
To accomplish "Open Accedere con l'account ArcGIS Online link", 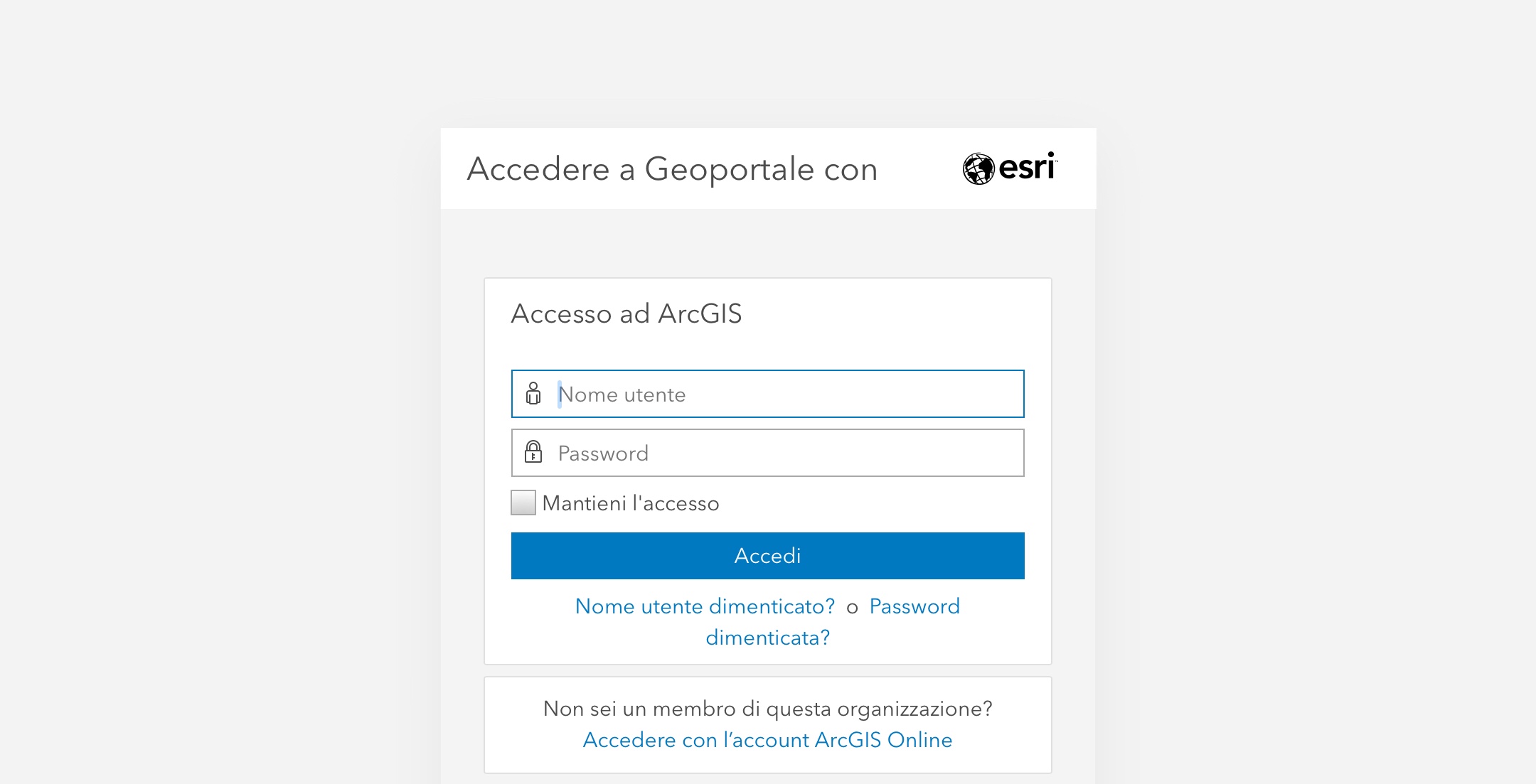I will (x=768, y=740).
